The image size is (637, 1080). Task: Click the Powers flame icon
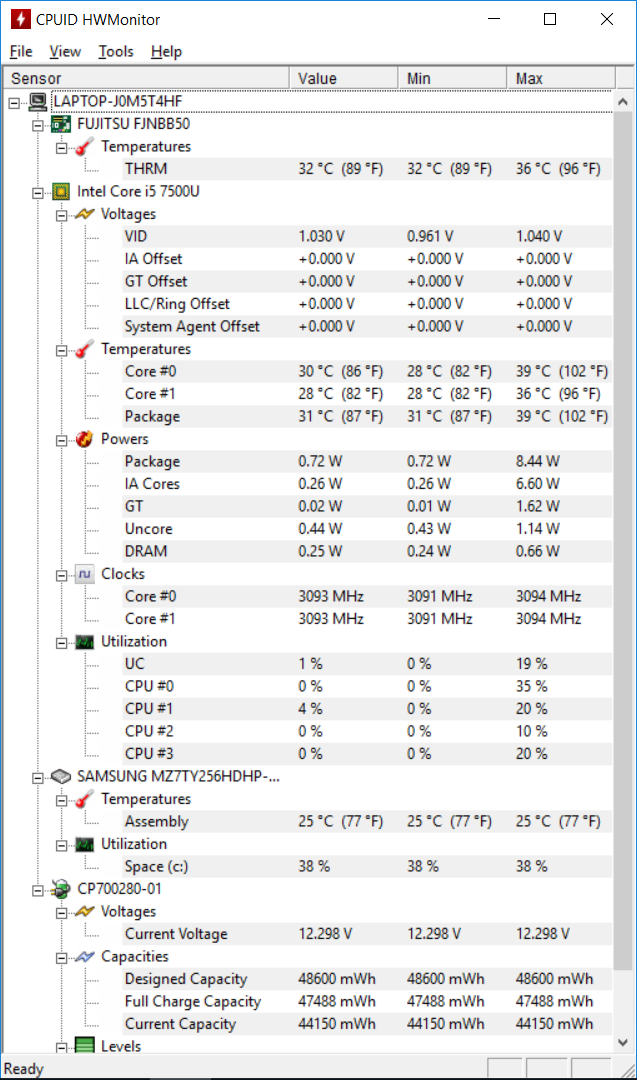tap(85, 439)
